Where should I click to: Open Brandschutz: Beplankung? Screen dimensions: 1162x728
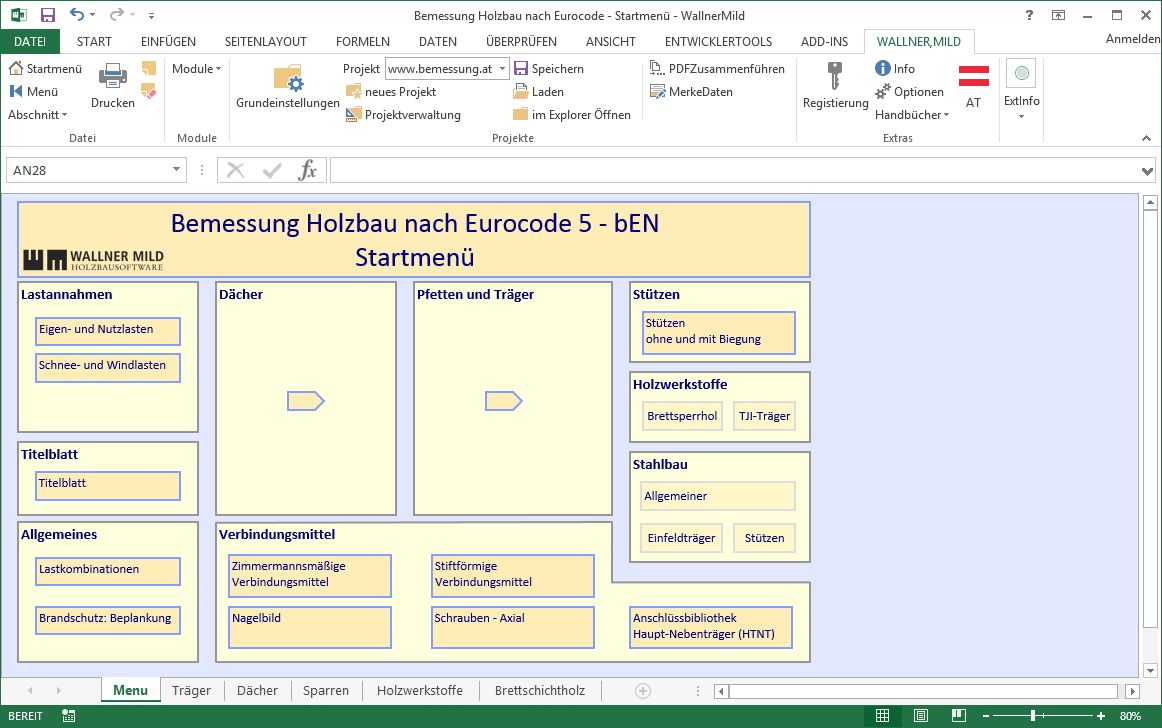(x=108, y=620)
